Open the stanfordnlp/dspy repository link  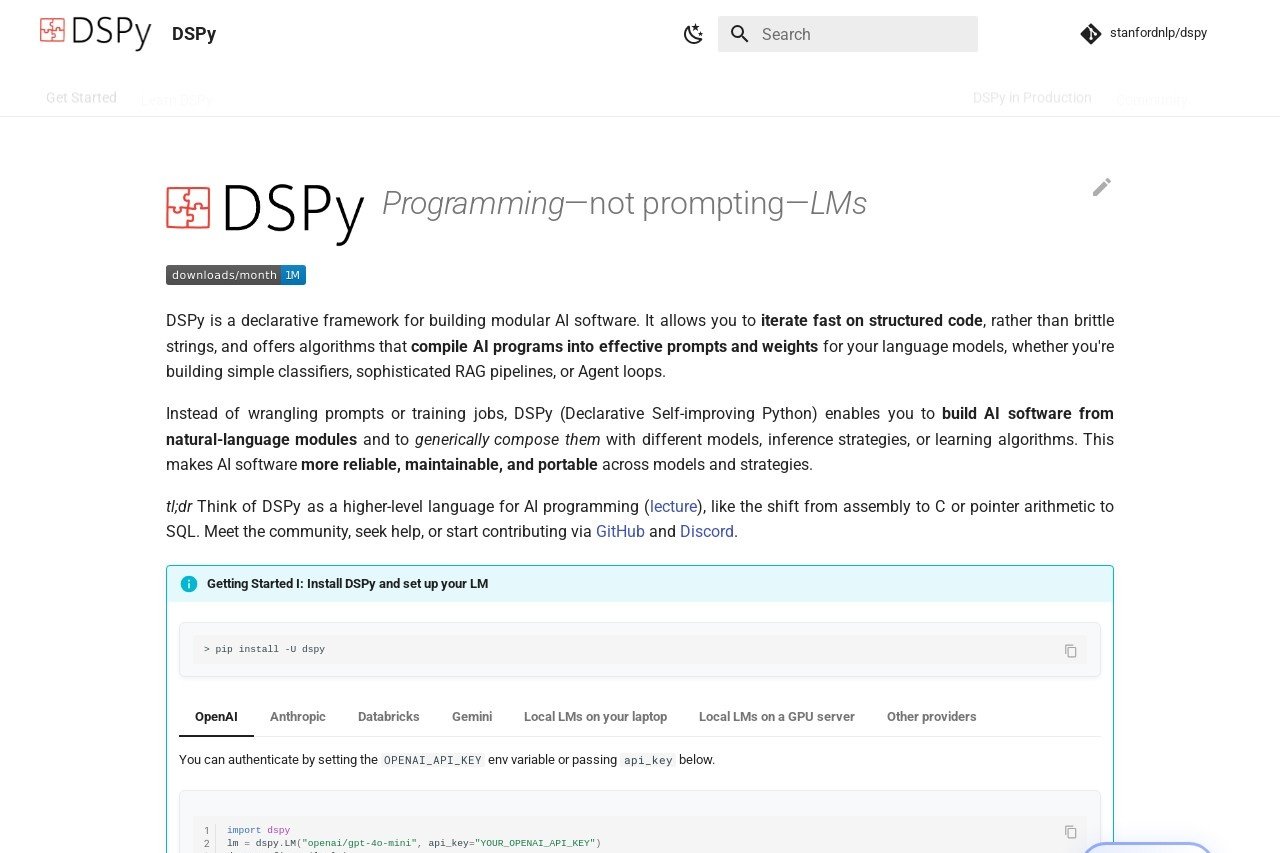click(1144, 34)
